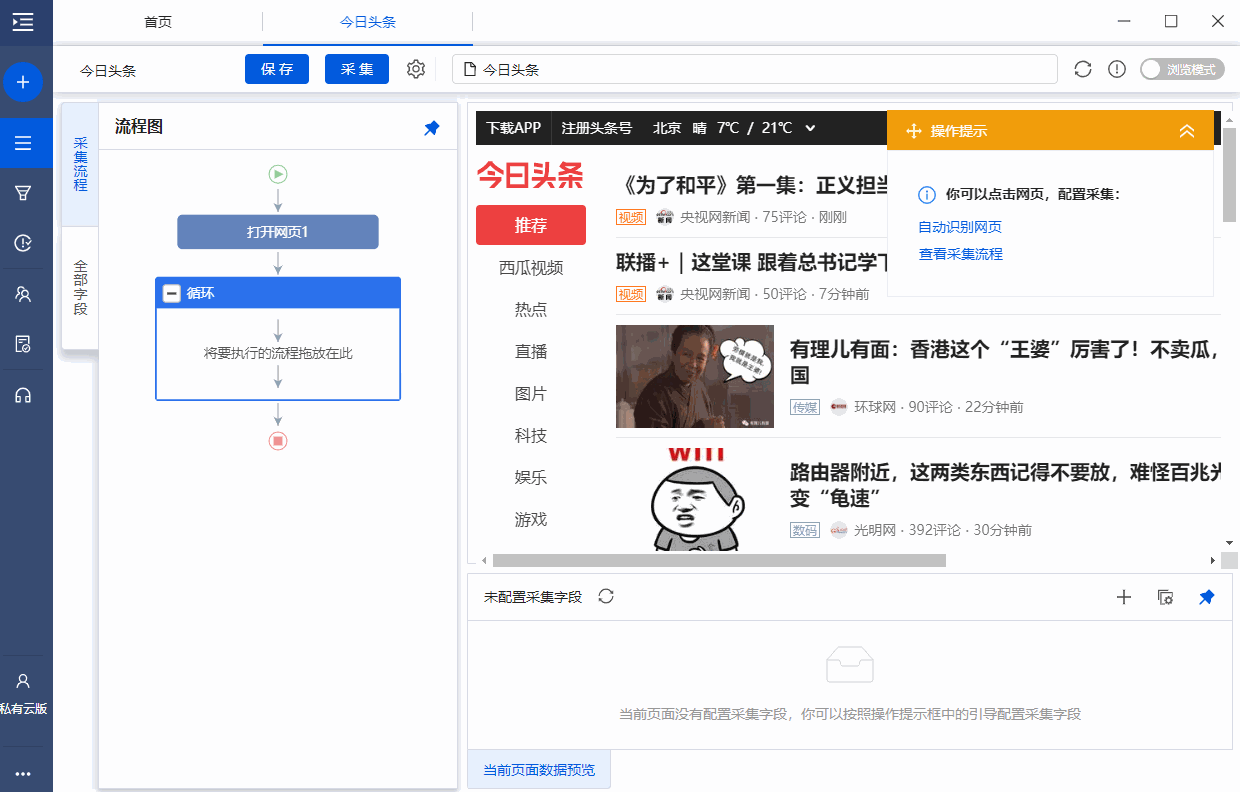The height and width of the screenshot is (792, 1240).
Task: Pin the data fields panel
Action: pyautogui.click(x=1207, y=597)
